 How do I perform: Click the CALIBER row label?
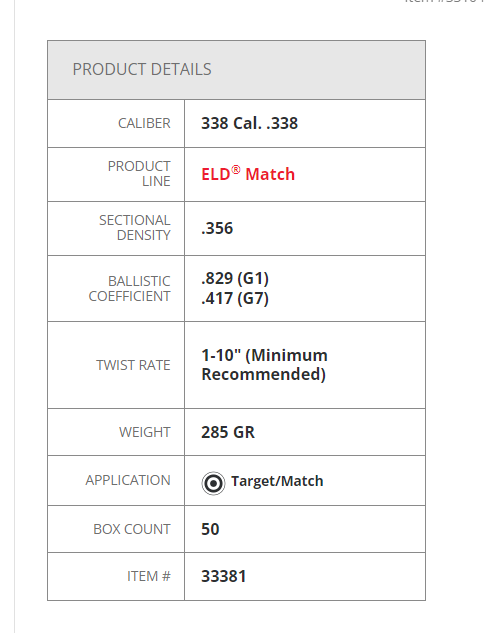click(144, 123)
